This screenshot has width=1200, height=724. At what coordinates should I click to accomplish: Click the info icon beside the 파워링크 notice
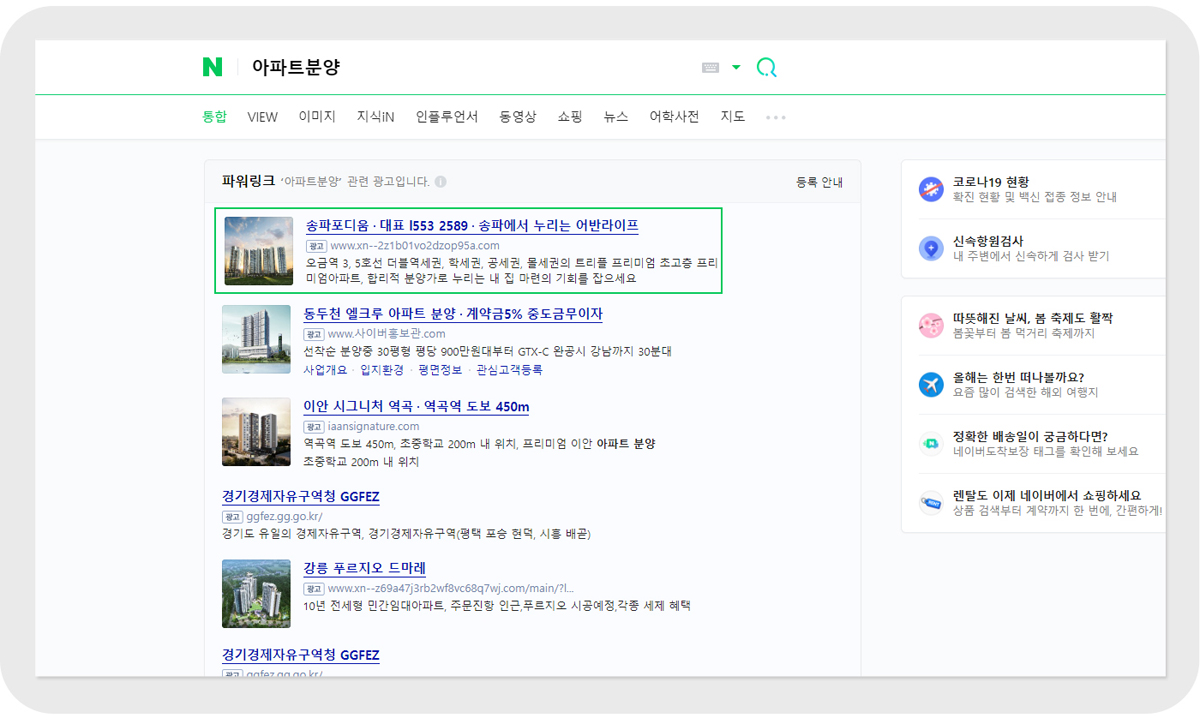[x=441, y=182]
